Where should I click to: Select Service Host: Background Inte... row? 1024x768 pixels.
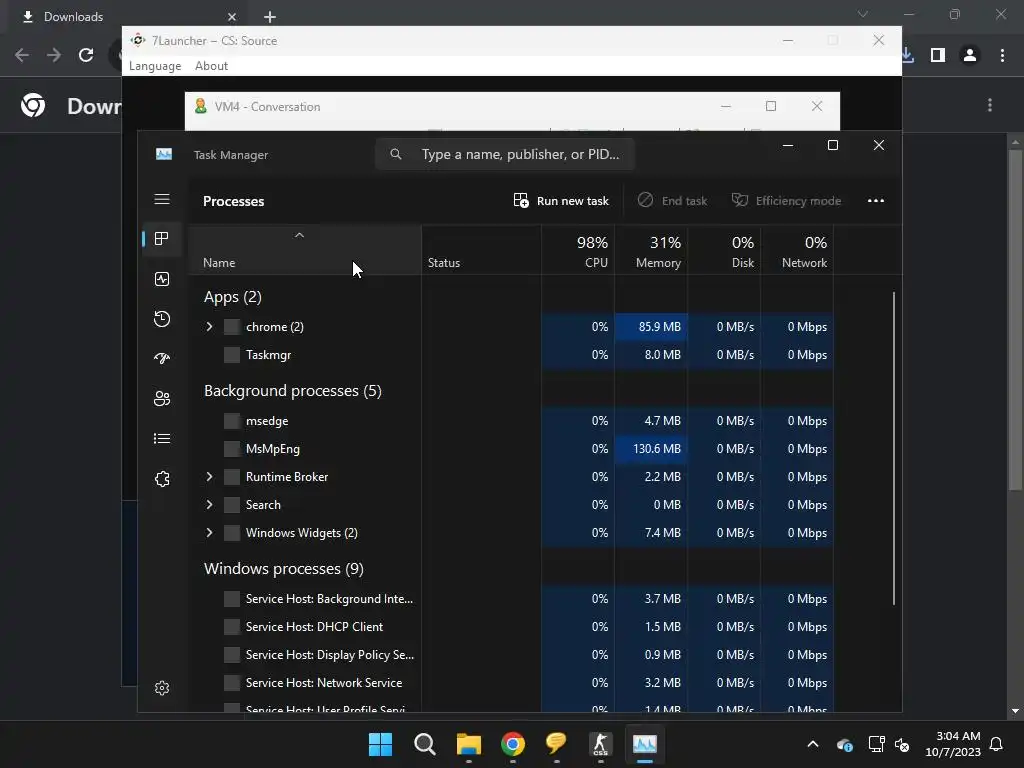pos(511,598)
